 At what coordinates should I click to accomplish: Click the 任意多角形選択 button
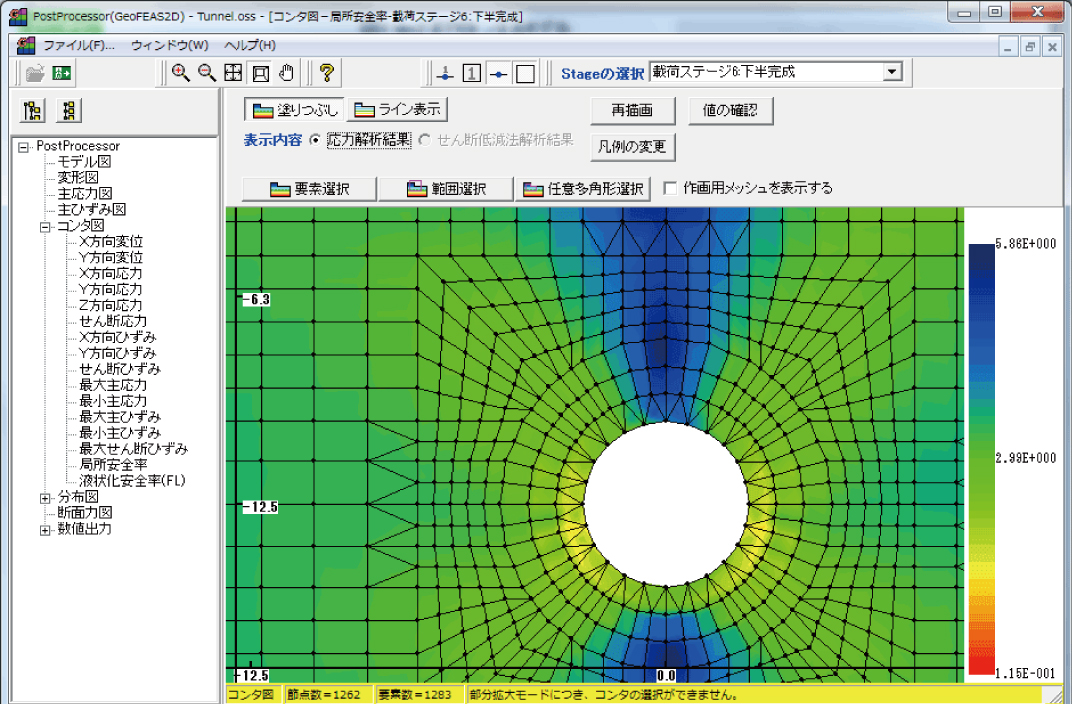tap(582, 189)
